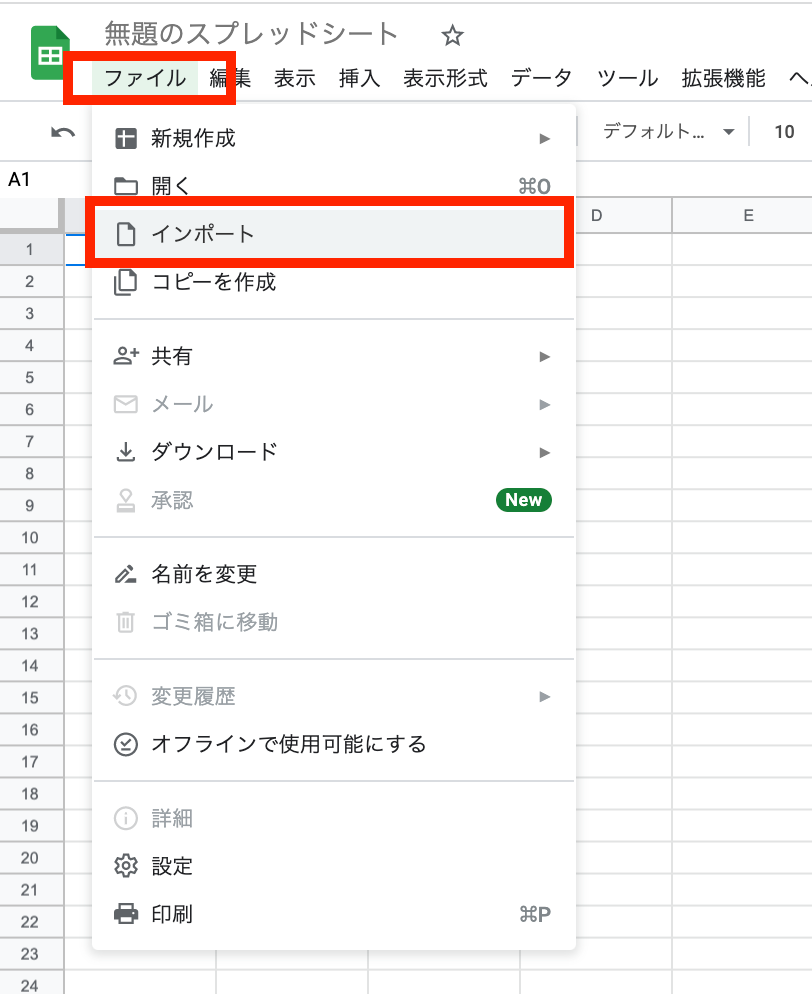Open the データ menu
The height and width of the screenshot is (994, 812).
541,78
